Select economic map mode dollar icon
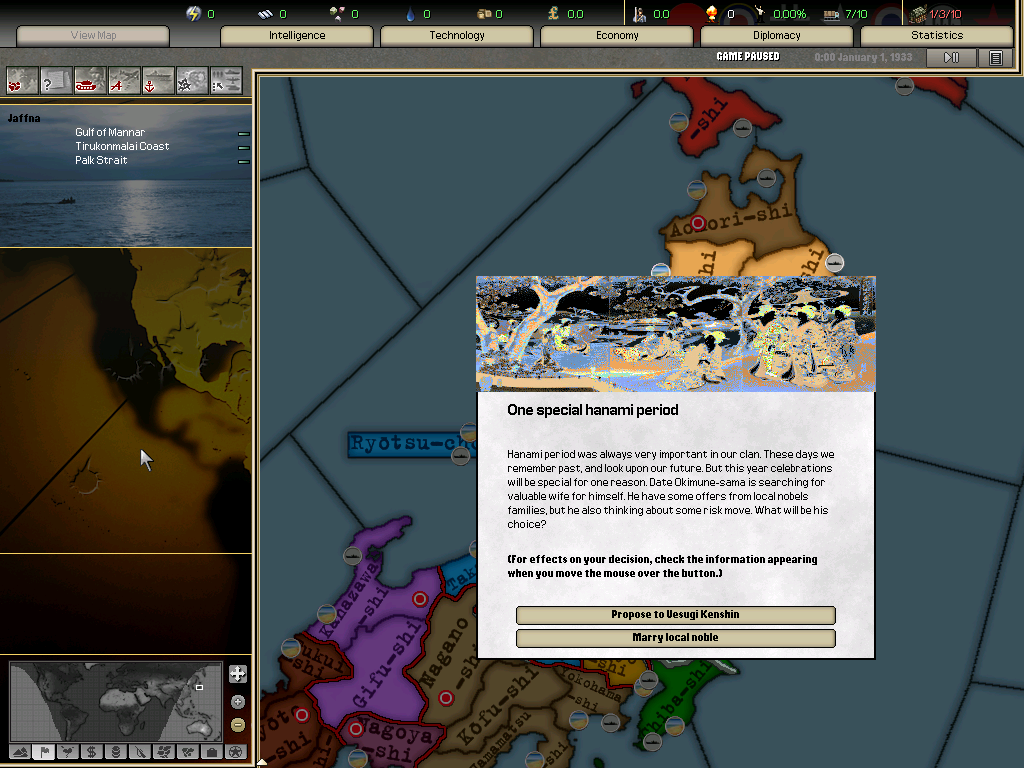 [92, 752]
